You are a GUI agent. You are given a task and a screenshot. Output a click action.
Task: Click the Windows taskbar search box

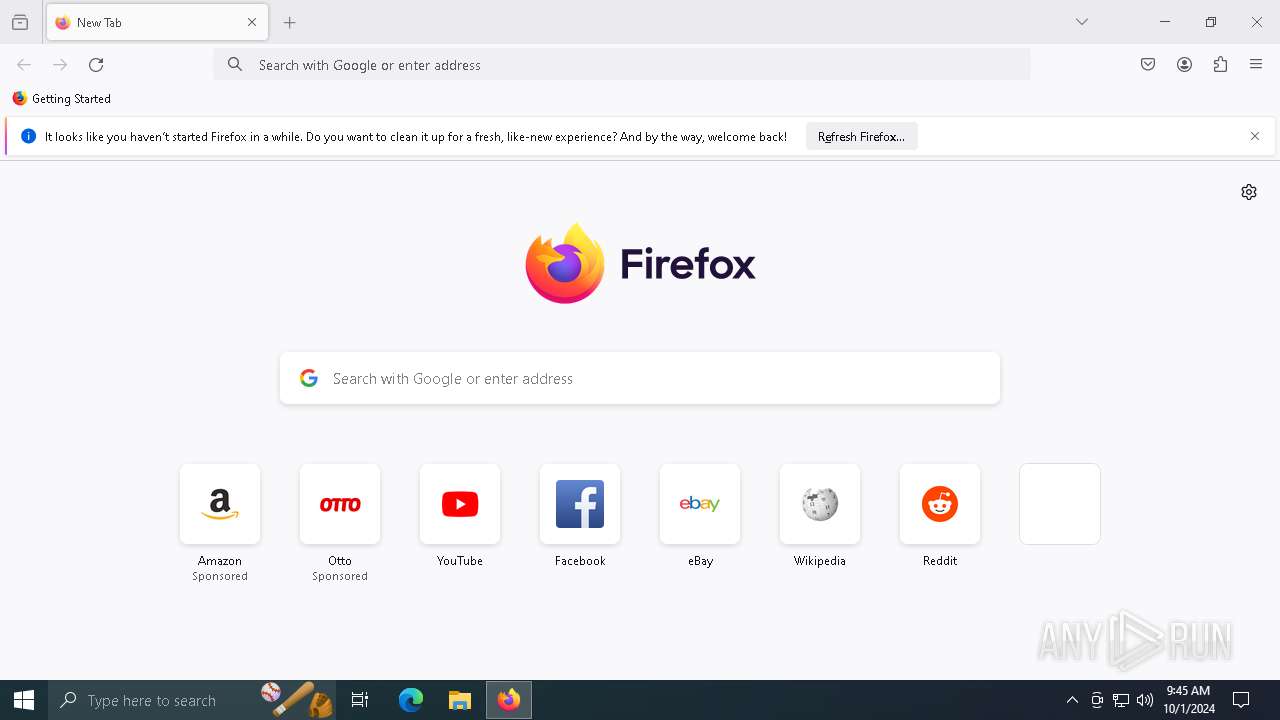click(x=192, y=700)
